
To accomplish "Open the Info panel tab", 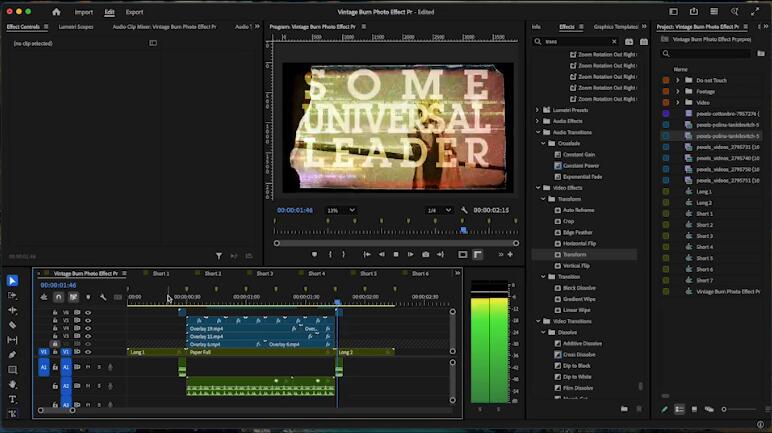I will point(536,27).
